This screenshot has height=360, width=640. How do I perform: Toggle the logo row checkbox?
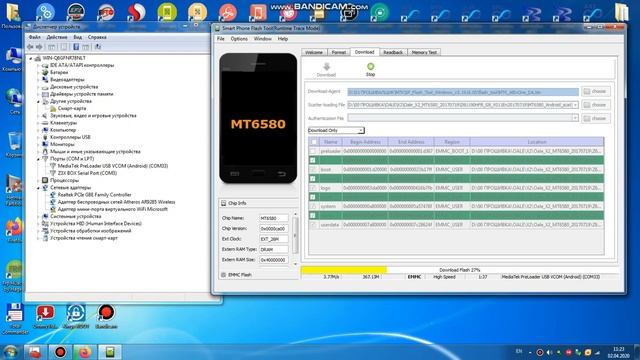[x=313, y=188]
